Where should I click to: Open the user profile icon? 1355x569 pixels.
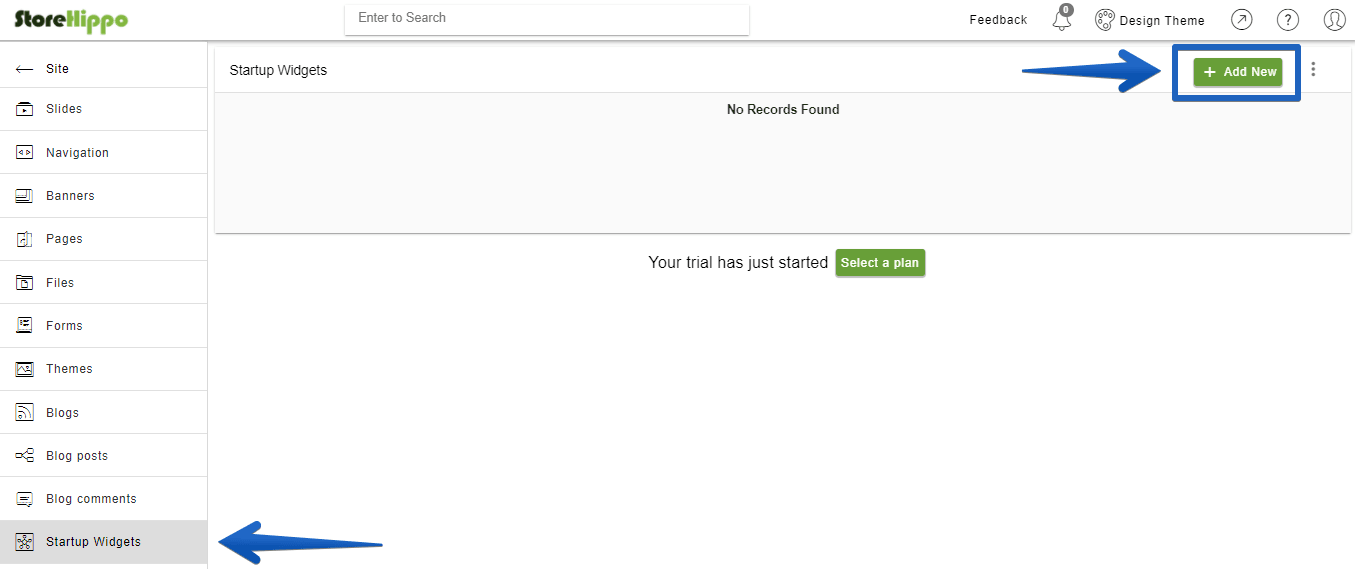pos(1334,20)
